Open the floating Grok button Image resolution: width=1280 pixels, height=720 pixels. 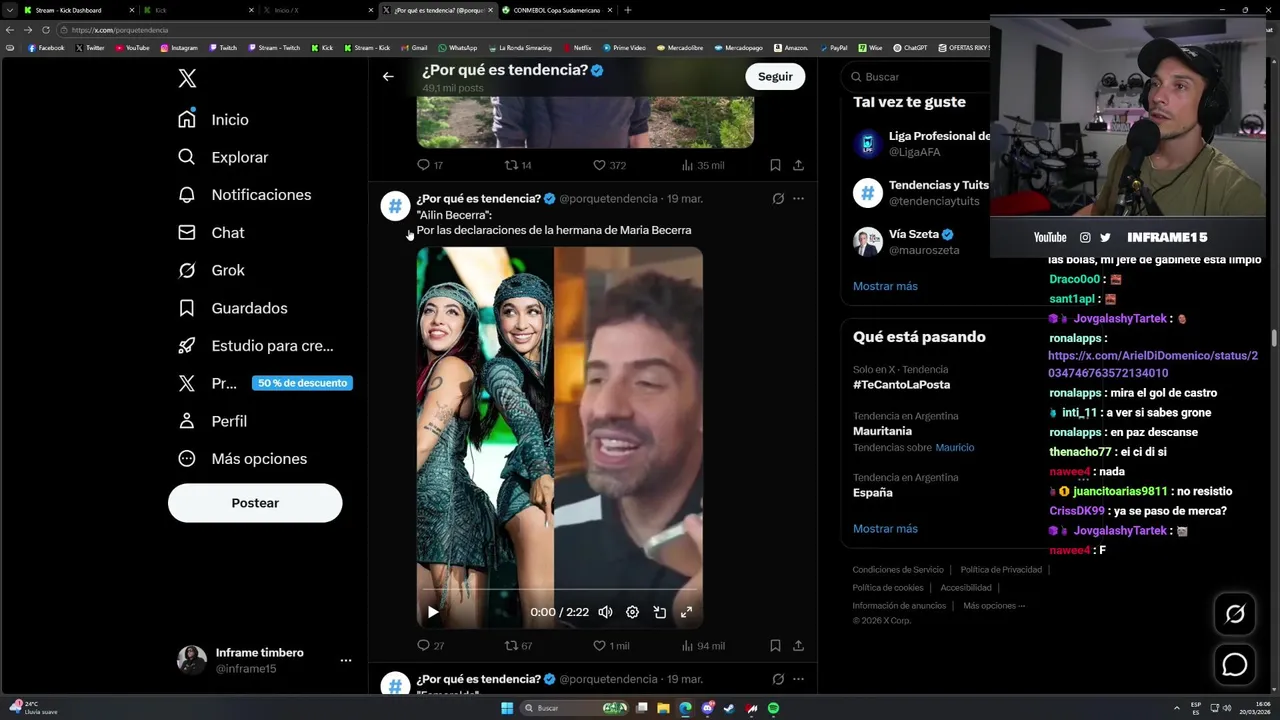(x=1235, y=614)
